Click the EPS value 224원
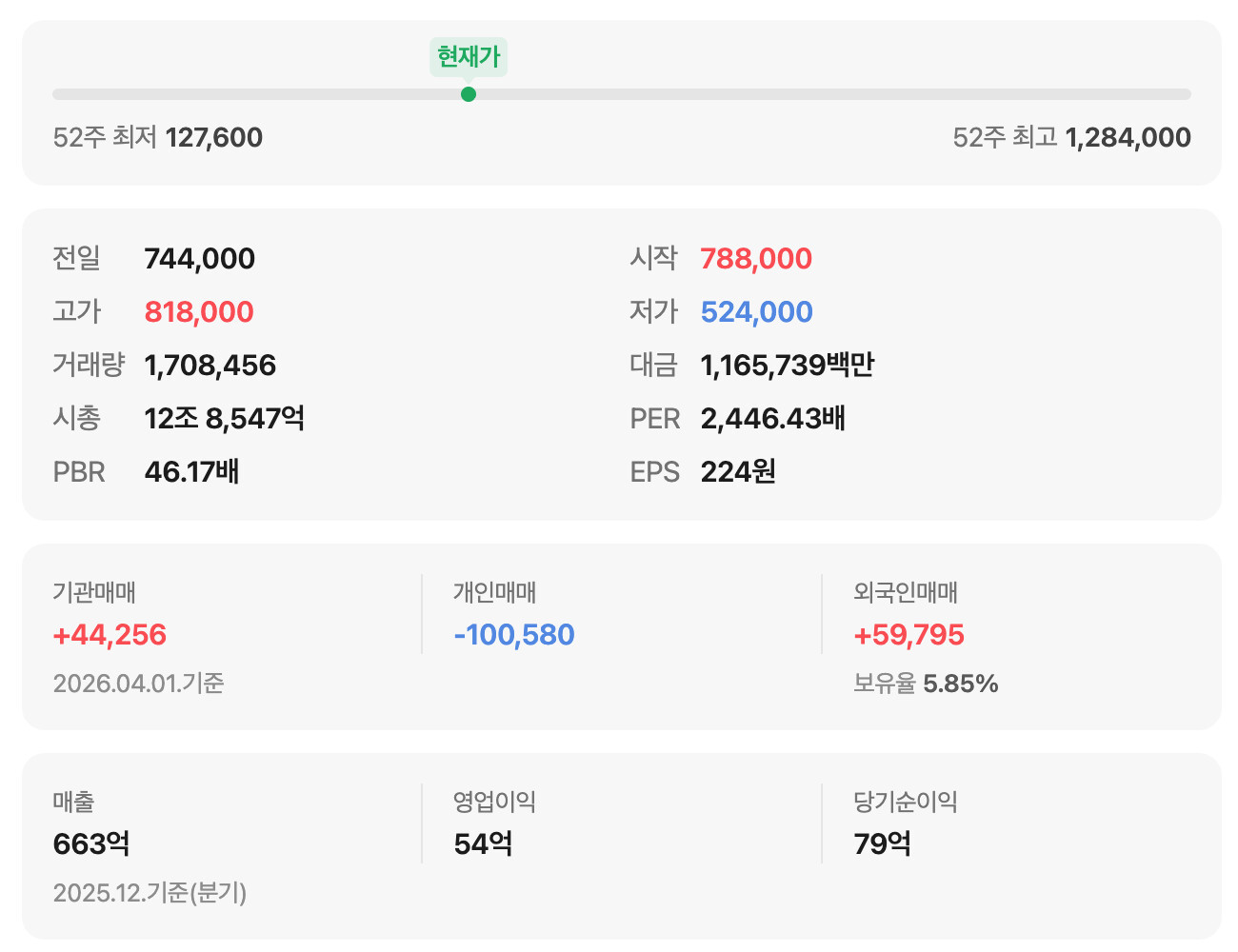This screenshot has height=952, width=1238. [x=738, y=472]
